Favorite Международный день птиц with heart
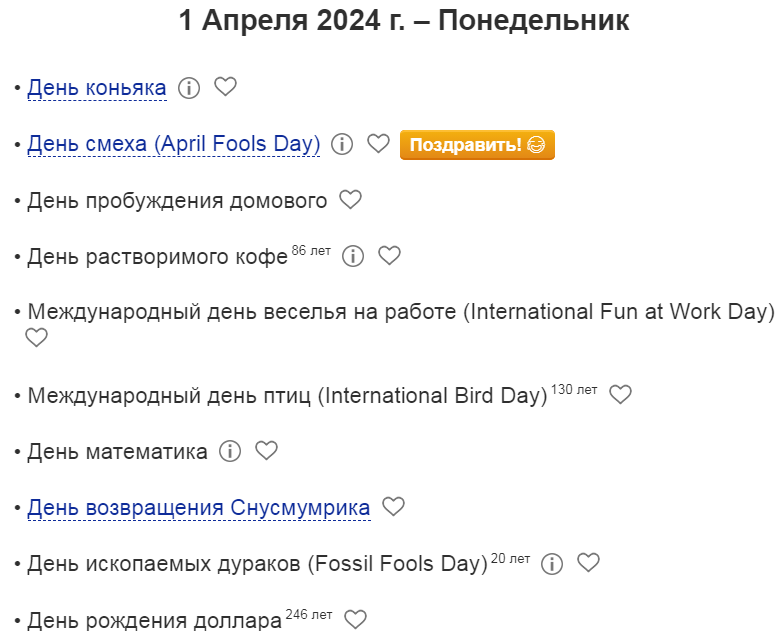This screenshot has width=784, height=631. (621, 395)
